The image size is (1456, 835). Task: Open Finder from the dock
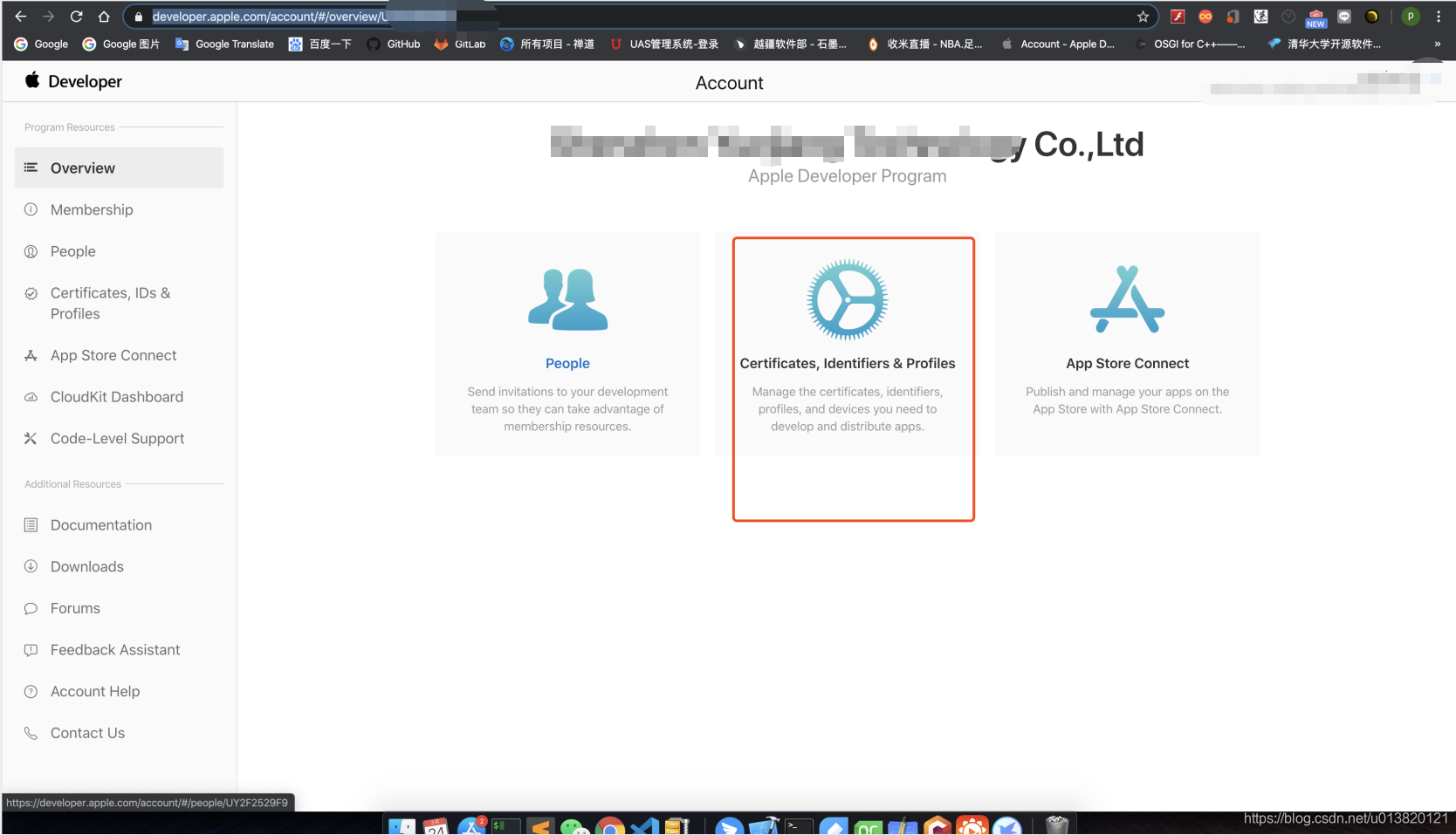click(x=402, y=827)
